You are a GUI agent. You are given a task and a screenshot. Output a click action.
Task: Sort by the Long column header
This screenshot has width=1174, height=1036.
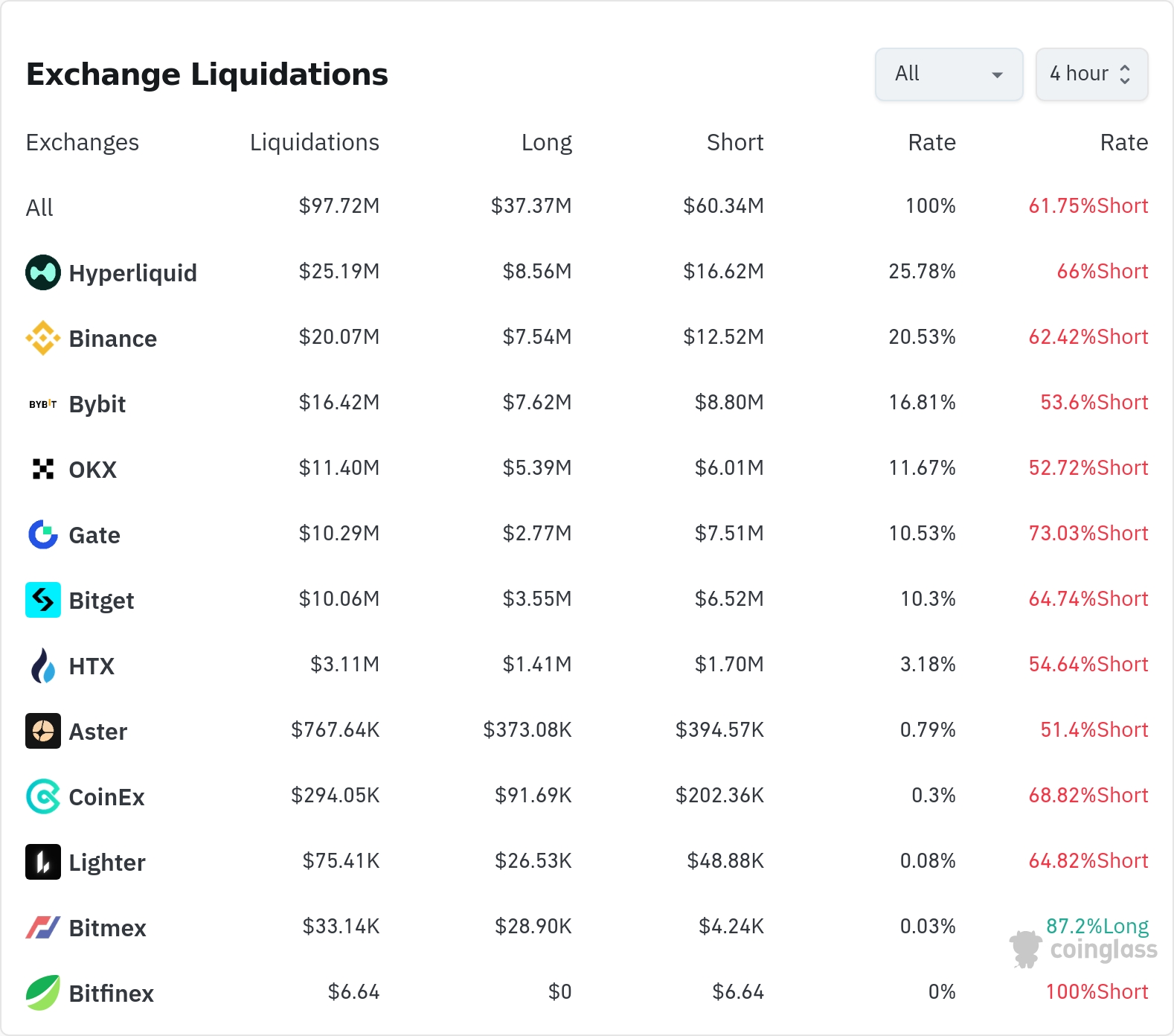tap(546, 142)
